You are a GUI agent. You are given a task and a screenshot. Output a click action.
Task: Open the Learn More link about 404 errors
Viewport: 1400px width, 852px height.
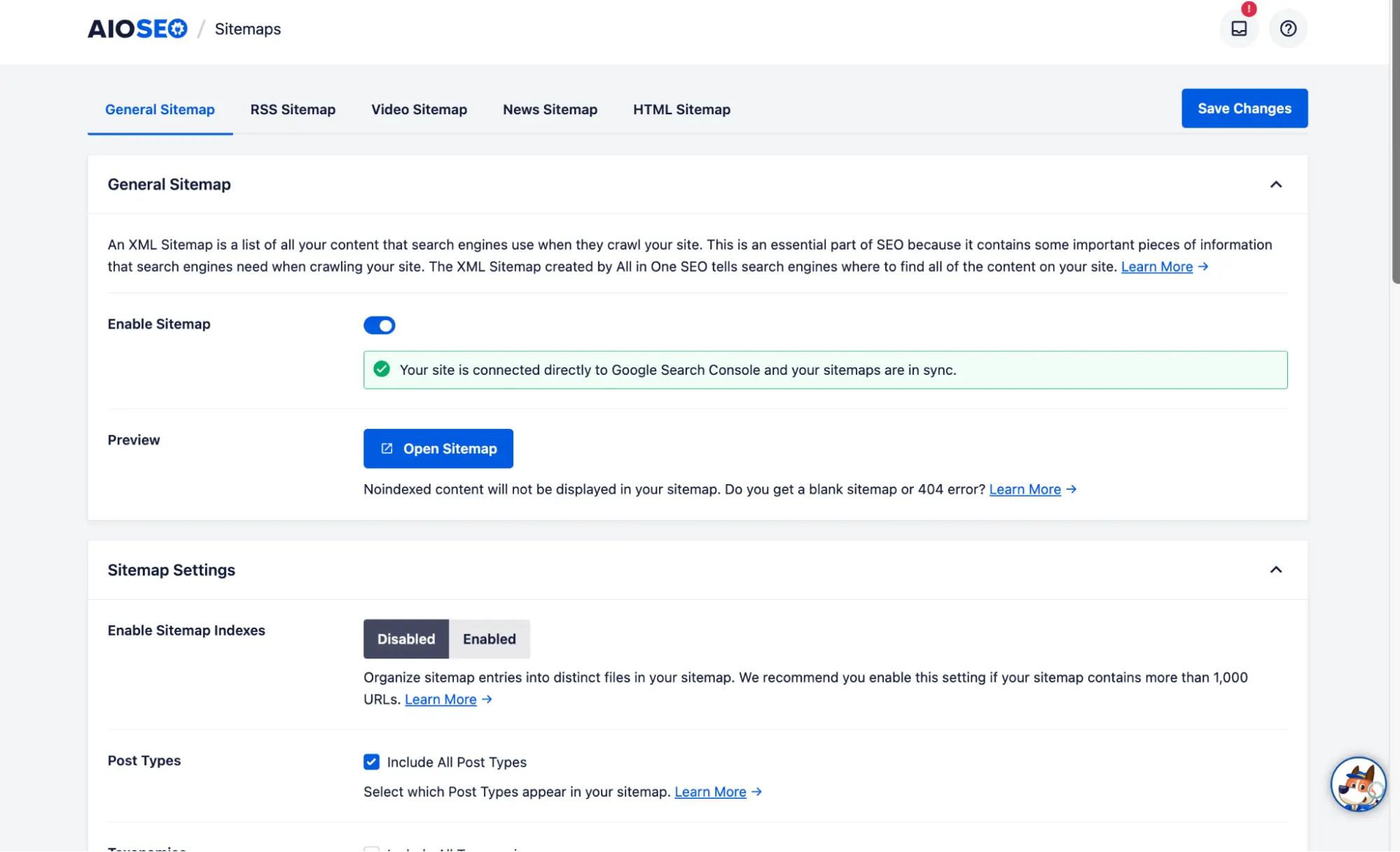click(1024, 489)
